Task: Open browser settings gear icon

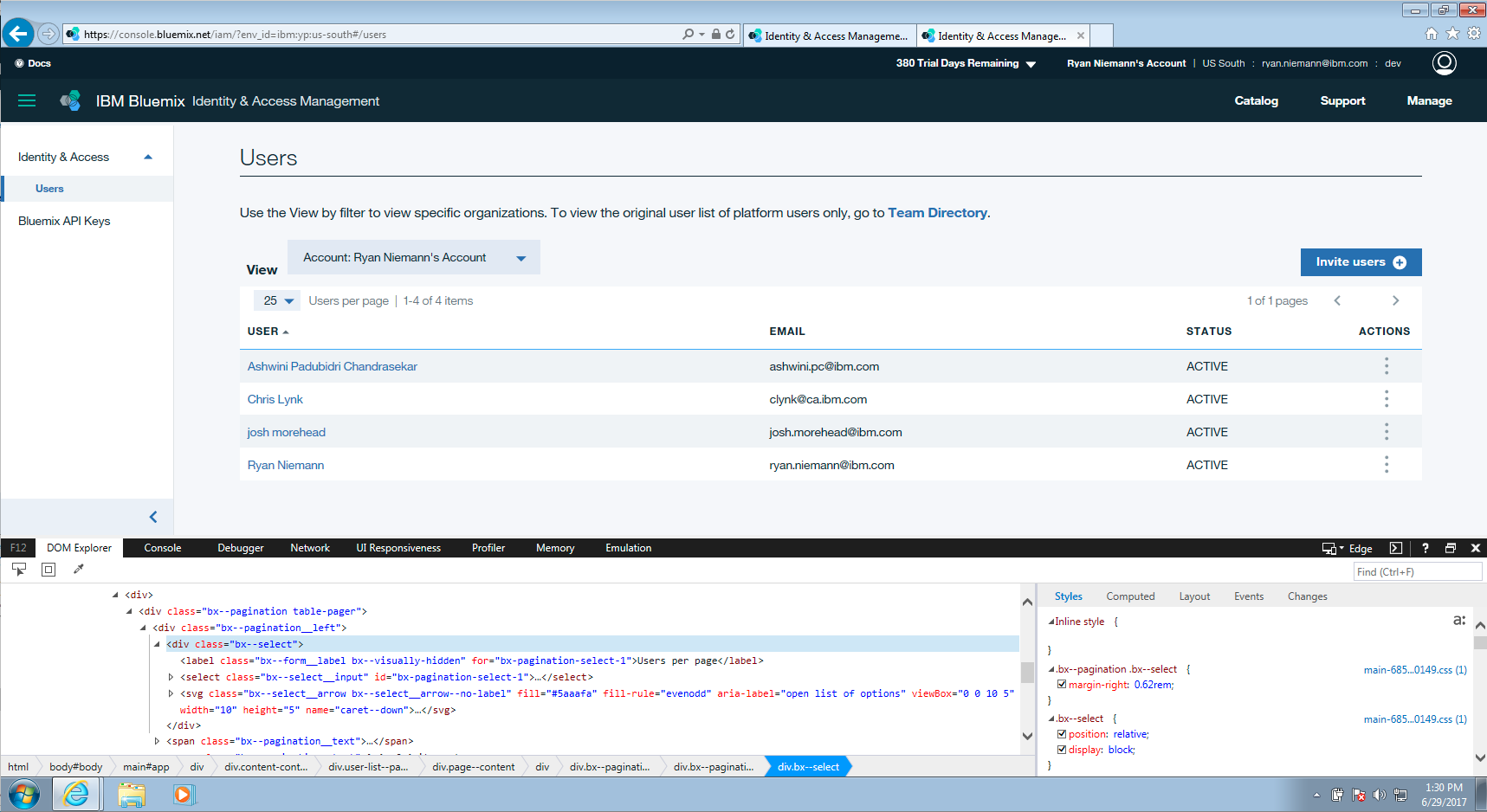Action: click(1474, 34)
